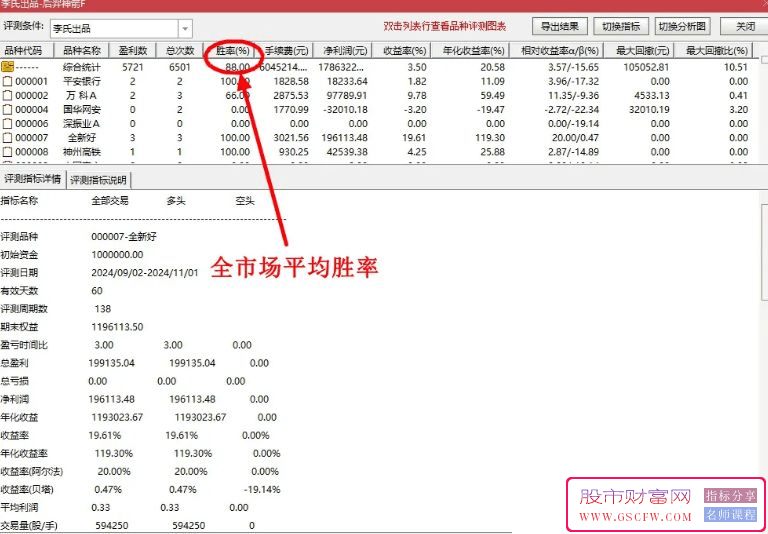
Task: Click the icon beside code 000006
Action: [x=7, y=123]
